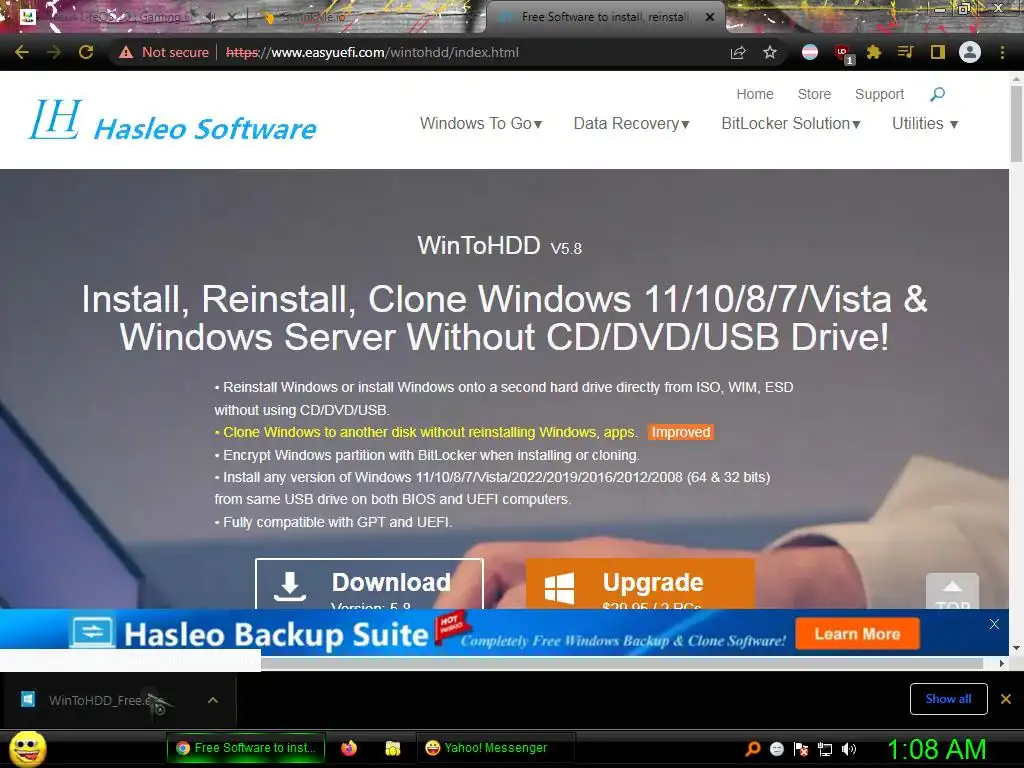The image size is (1024, 768).
Task: Go back using the browser back arrow
Action: coord(22,52)
